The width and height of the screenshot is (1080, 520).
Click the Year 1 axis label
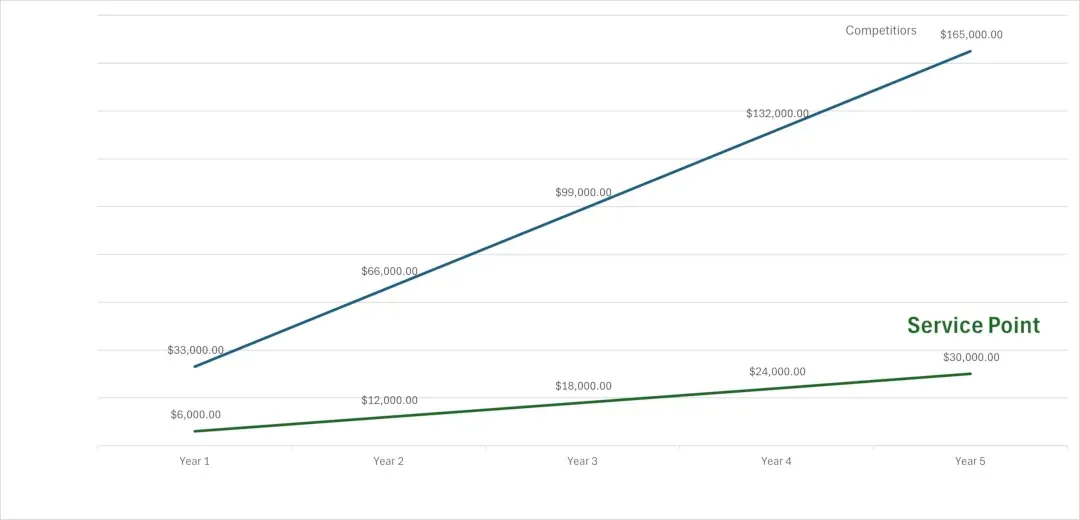[x=194, y=461]
